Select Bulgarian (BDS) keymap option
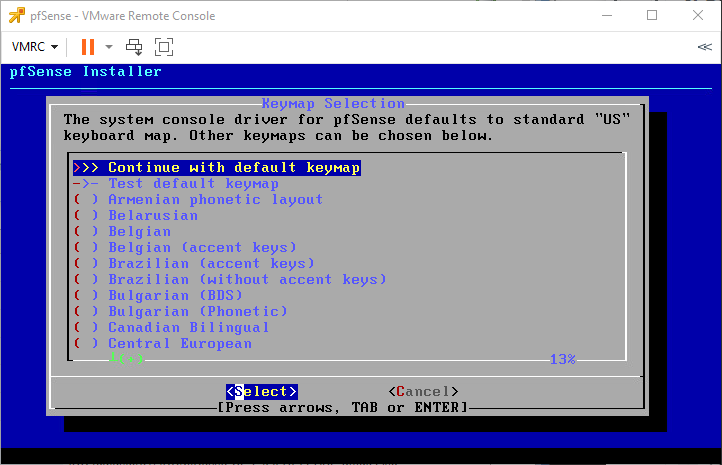 click(x=158, y=296)
